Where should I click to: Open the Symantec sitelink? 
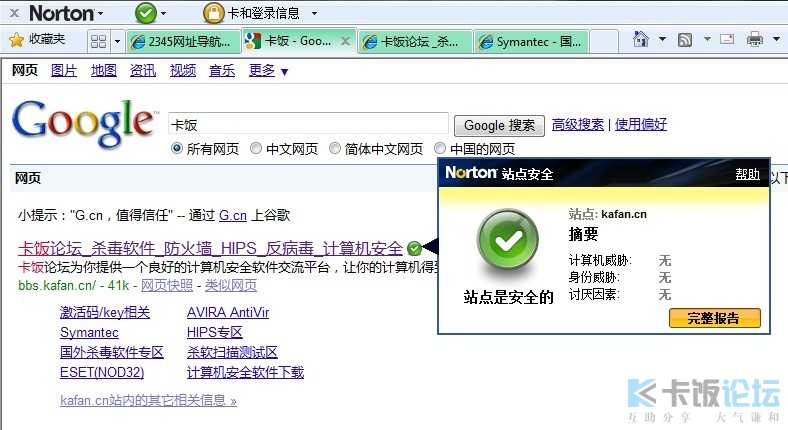[89, 333]
